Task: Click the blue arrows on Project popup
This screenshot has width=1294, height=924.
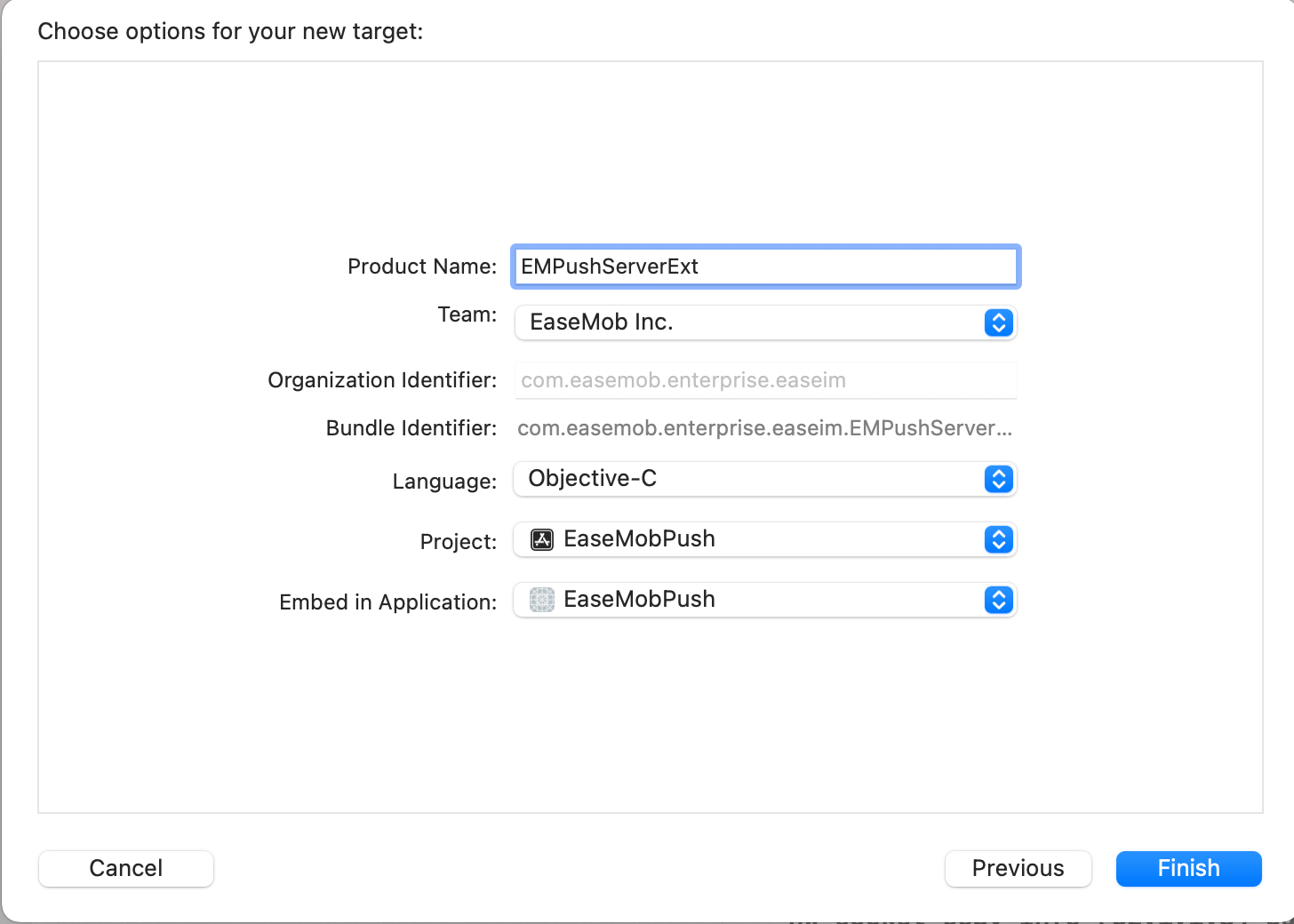Action: [999, 539]
